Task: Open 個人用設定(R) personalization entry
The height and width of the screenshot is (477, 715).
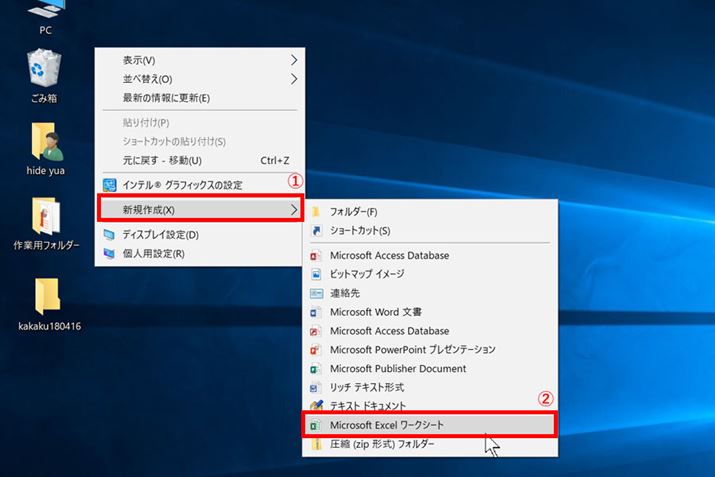Action: coord(200,254)
